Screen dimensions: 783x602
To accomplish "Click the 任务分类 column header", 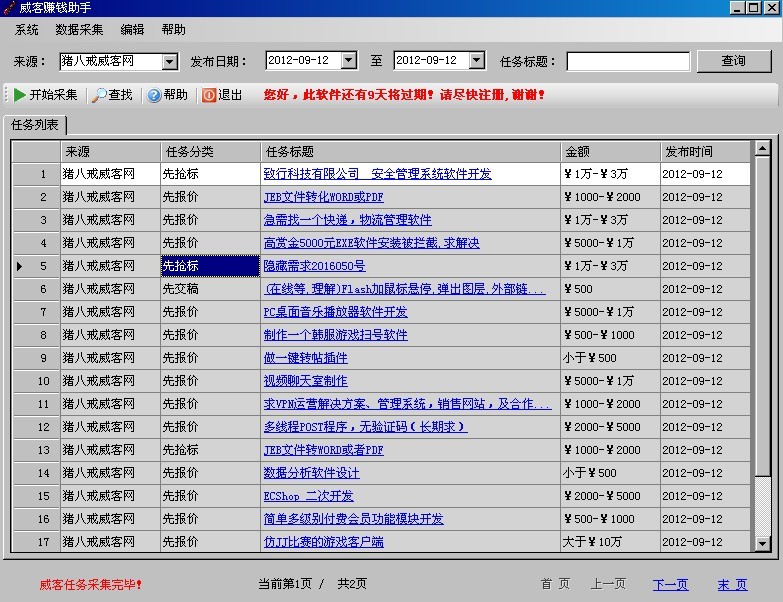I will pos(210,152).
